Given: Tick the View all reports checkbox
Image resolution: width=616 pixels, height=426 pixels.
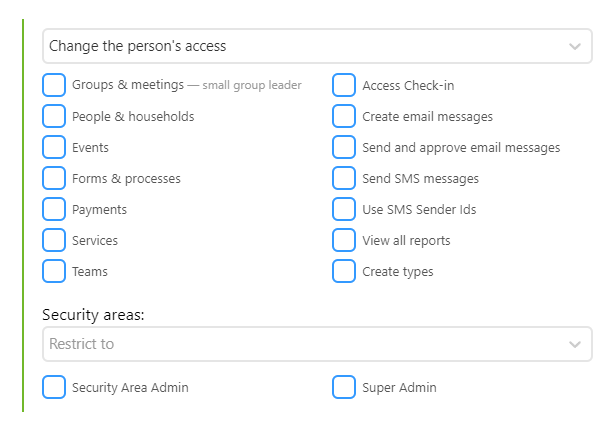Looking at the screenshot, I should point(344,240).
